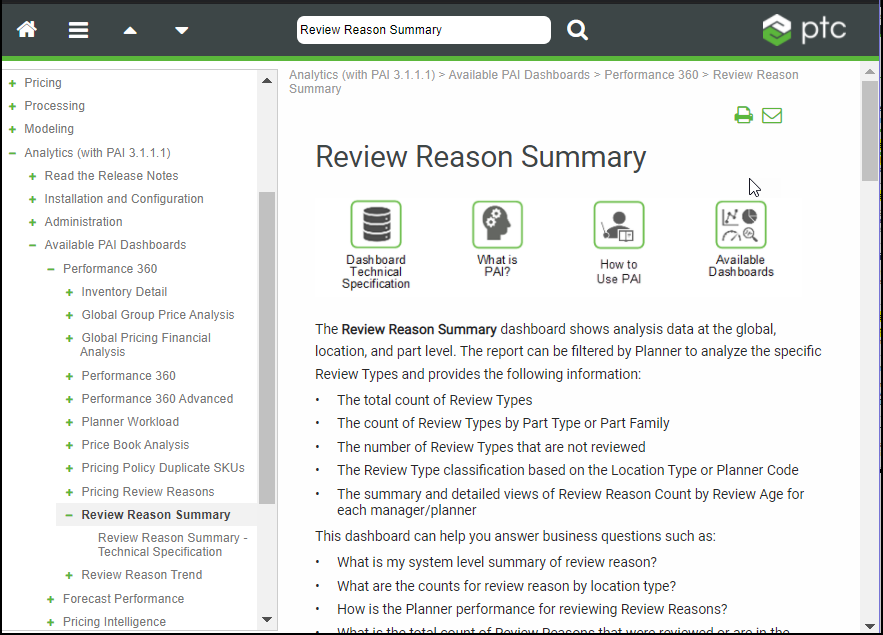Open Pricing Policy Duplicate SKUs topic
883x635 pixels.
pyautogui.click(x=163, y=468)
